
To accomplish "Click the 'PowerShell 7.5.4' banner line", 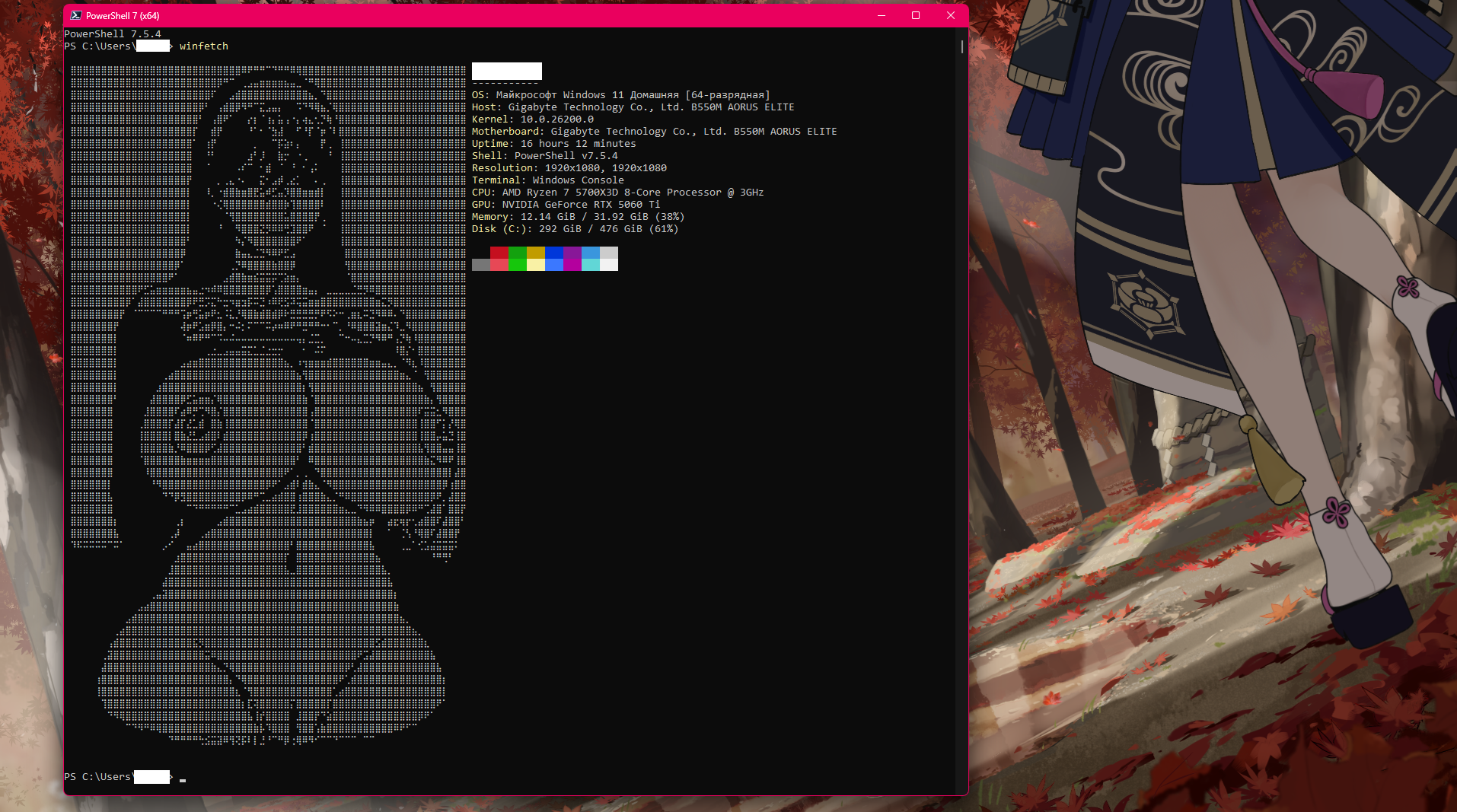I will tap(113, 34).
